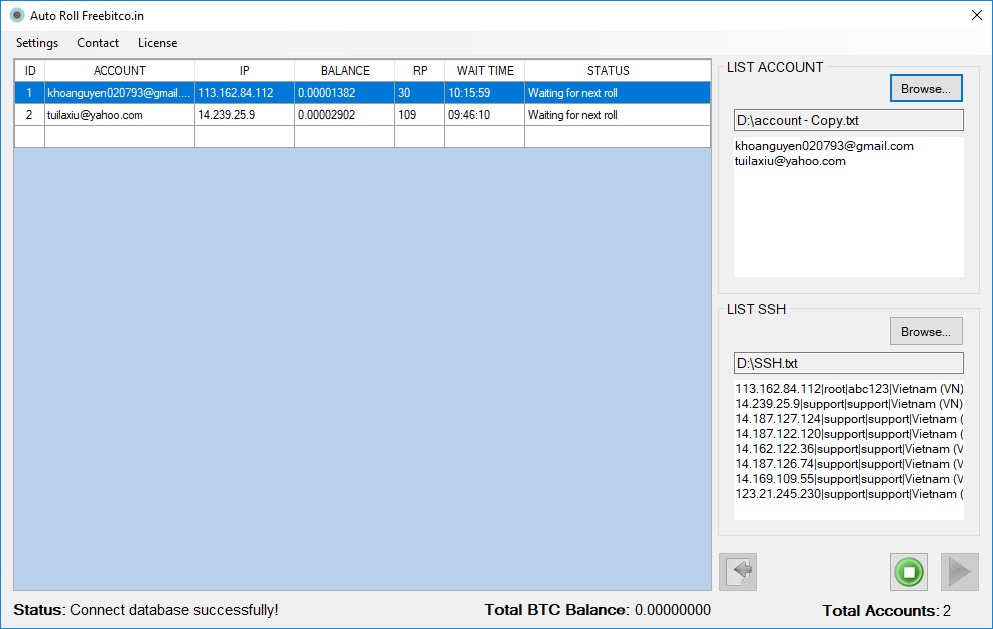The image size is (993, 629).
Task: Click the status cell of row 2
Action: pos(617,115)
